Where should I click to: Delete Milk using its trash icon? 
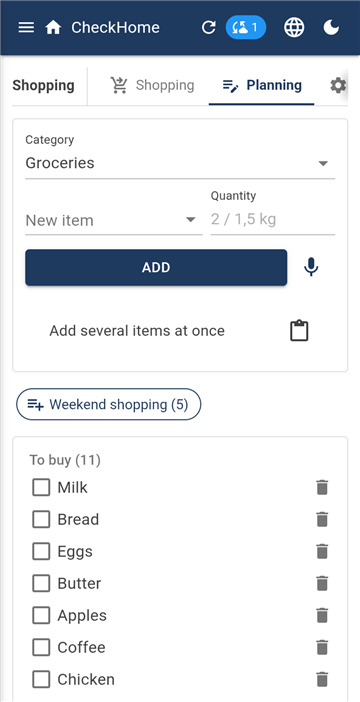point(322,487)
